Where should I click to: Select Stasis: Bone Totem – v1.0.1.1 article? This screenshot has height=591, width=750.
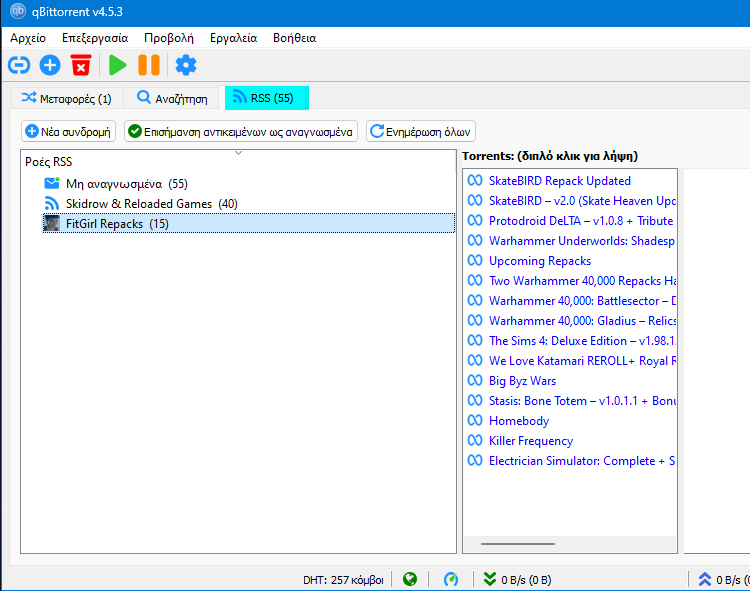pos(570,401)
